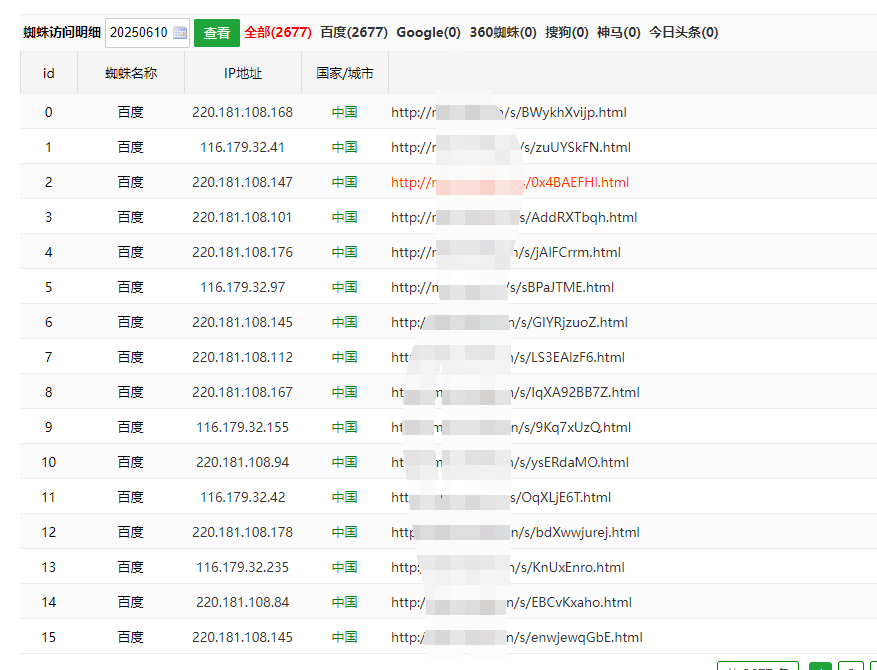Select the 搜狗(0) filter tab
Viewport: 877px width, 670px height.
[x=567, y=32]
